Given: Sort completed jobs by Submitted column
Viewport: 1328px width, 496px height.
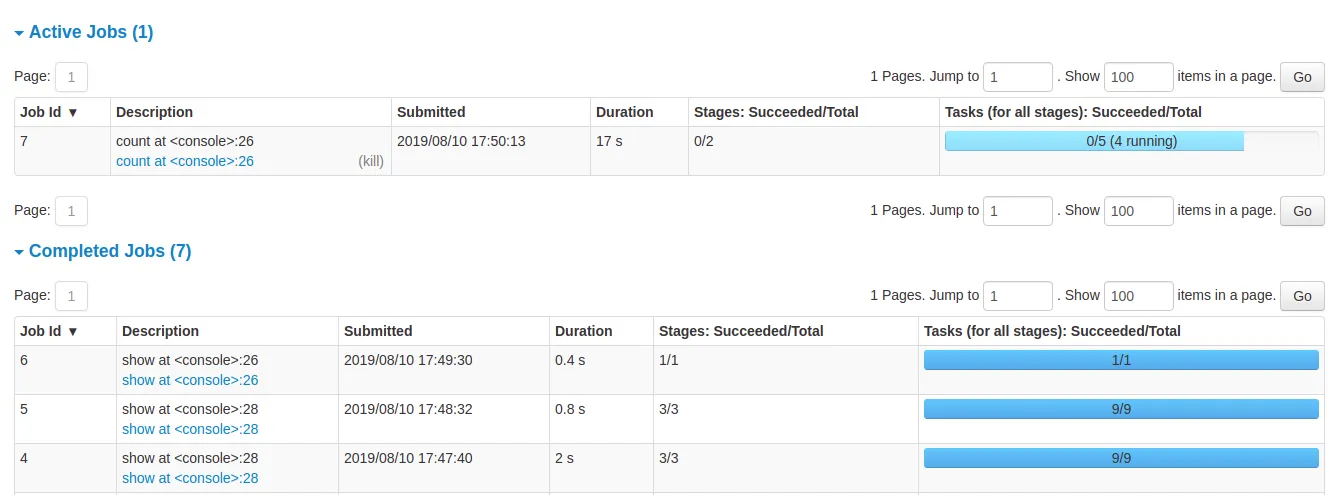Looking at the screenshot, I should (x=378, y=331).
